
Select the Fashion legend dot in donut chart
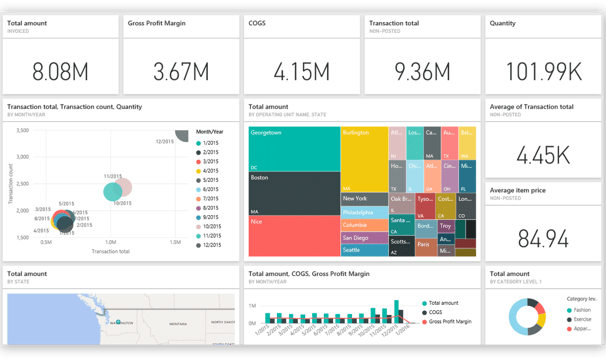click(569, 310)
